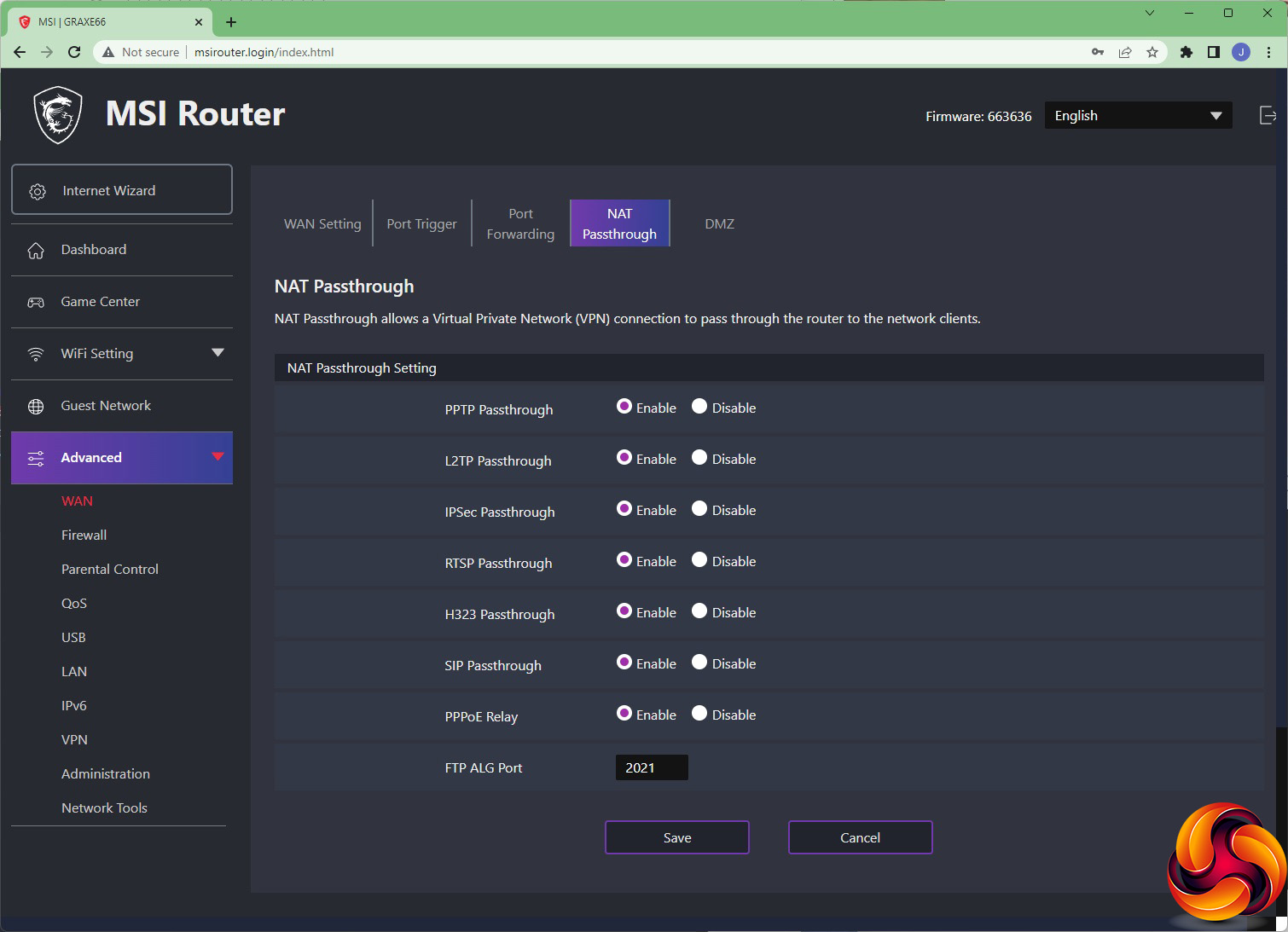Disable SIP Passthrough
This screenshot has width=1288, height=932.
(699, 663)
